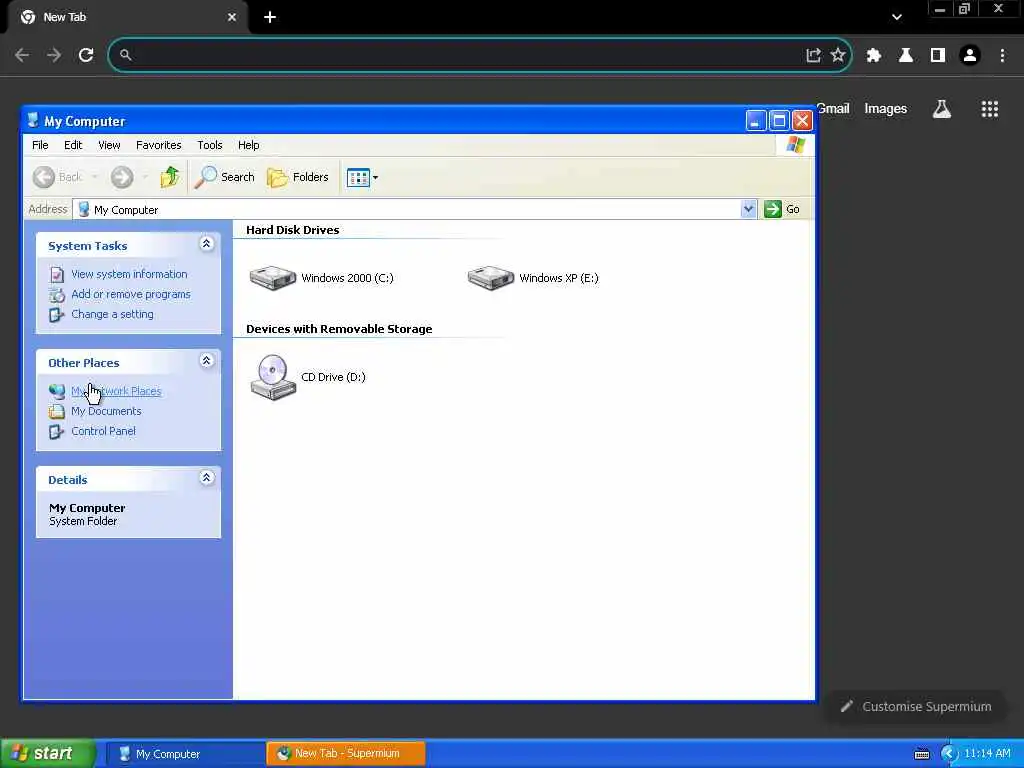Click the share page icon
The height and width of the screenshot is (768, 1024).
813,55
